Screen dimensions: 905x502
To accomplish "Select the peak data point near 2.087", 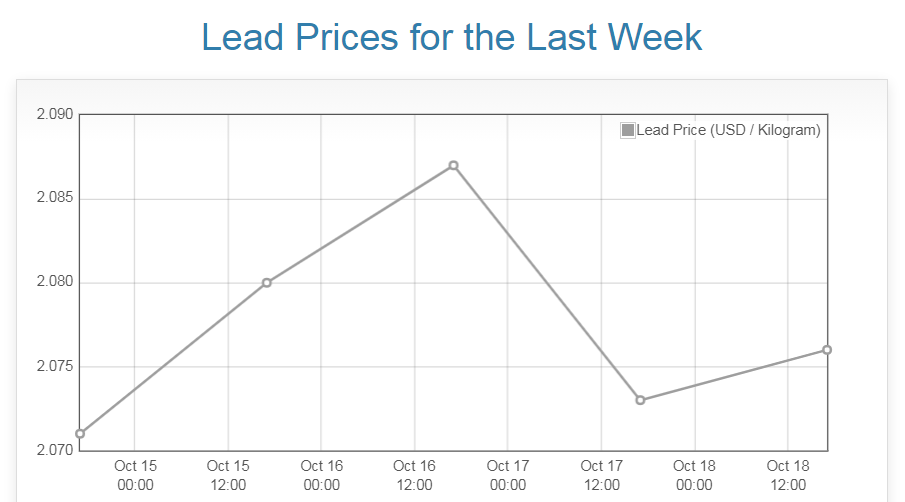I will coord(453,165).
